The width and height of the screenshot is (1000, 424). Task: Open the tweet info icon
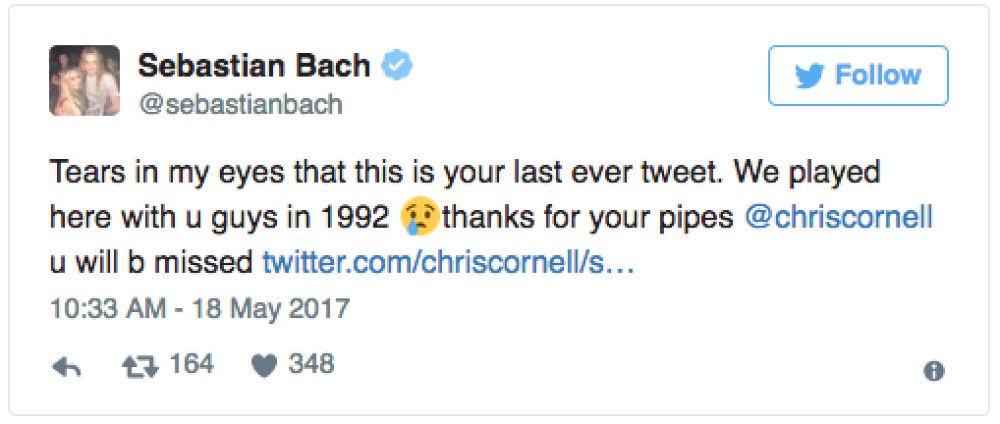pyautogui.click(x=934, y=371)
